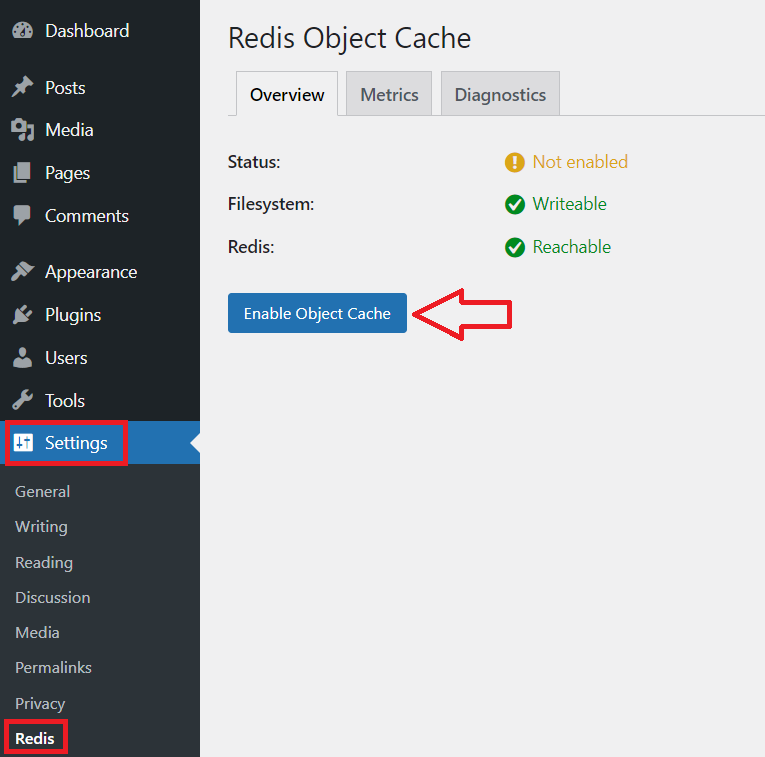This screenshot has width=765, height=757.
Task: Open Permalinks under Settings
Action: 53,668
